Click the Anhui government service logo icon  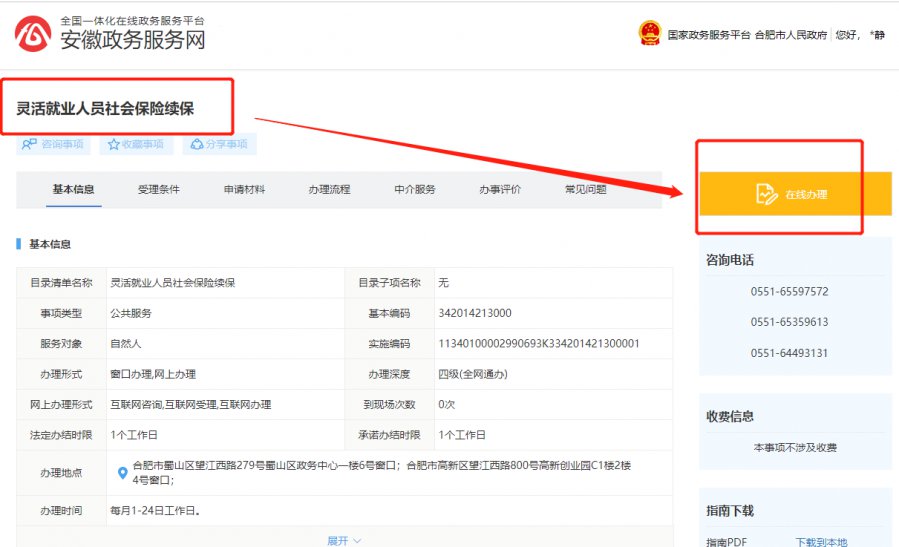coord(33,33)
